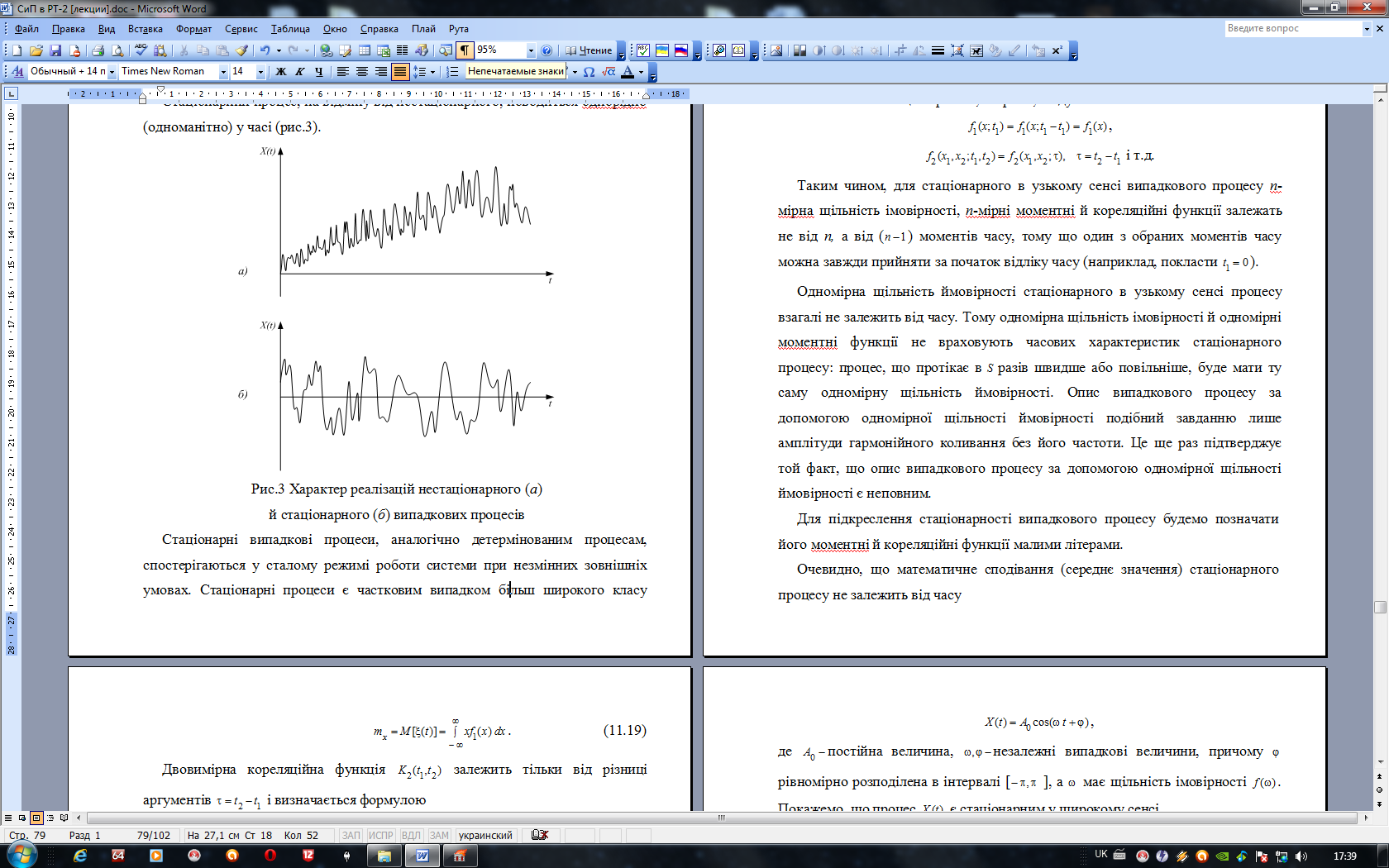
Task: Open the Правка menu
Action: click(x=68, y=29)
